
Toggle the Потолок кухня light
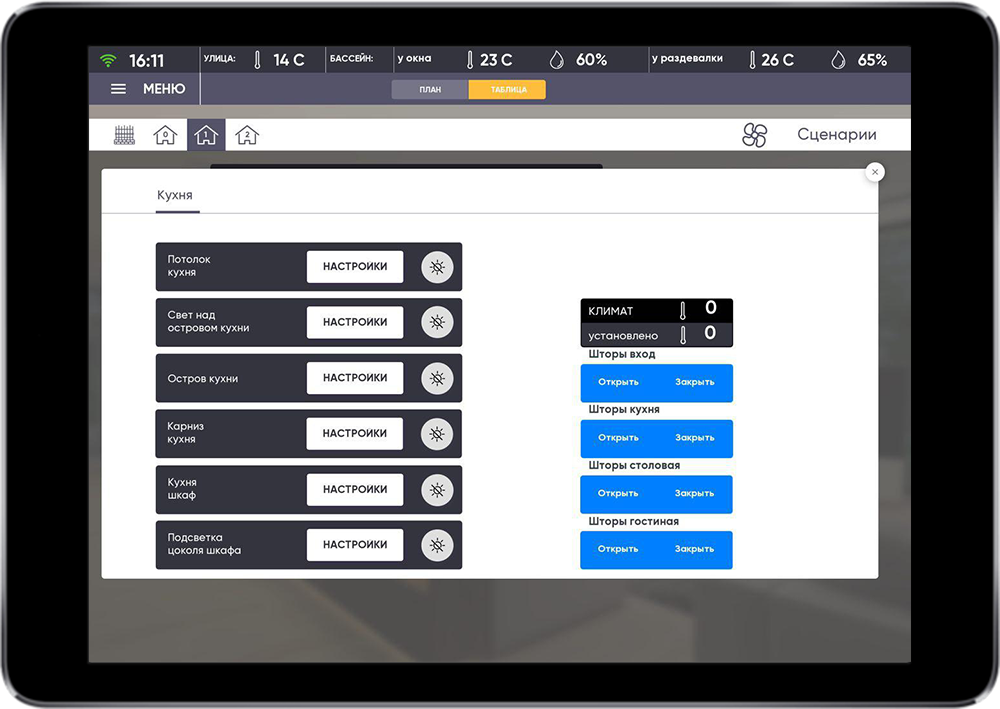click(437, 267)
